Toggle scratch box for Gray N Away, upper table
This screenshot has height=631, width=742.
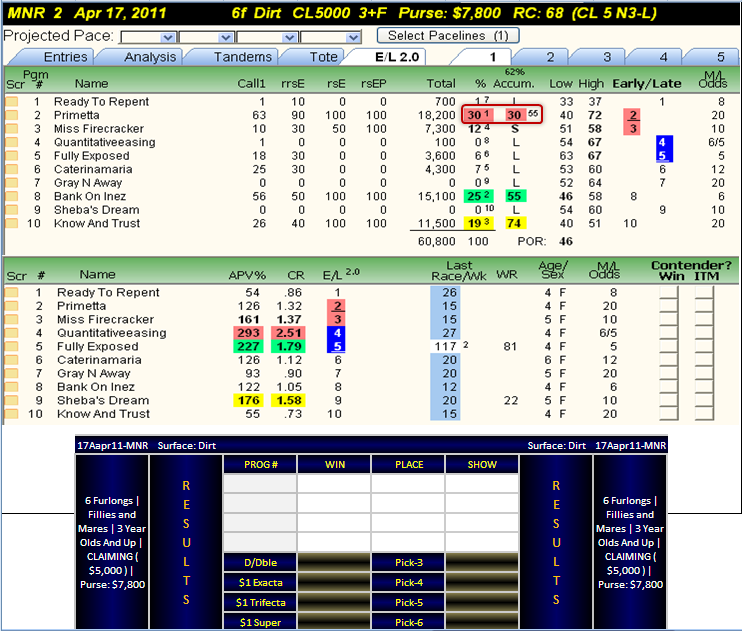pos(12,182)
